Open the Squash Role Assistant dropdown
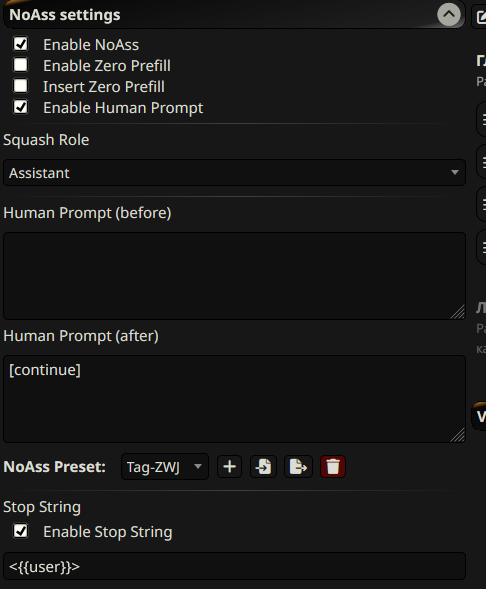The image size is (486, 589). [x=234, y=173]
